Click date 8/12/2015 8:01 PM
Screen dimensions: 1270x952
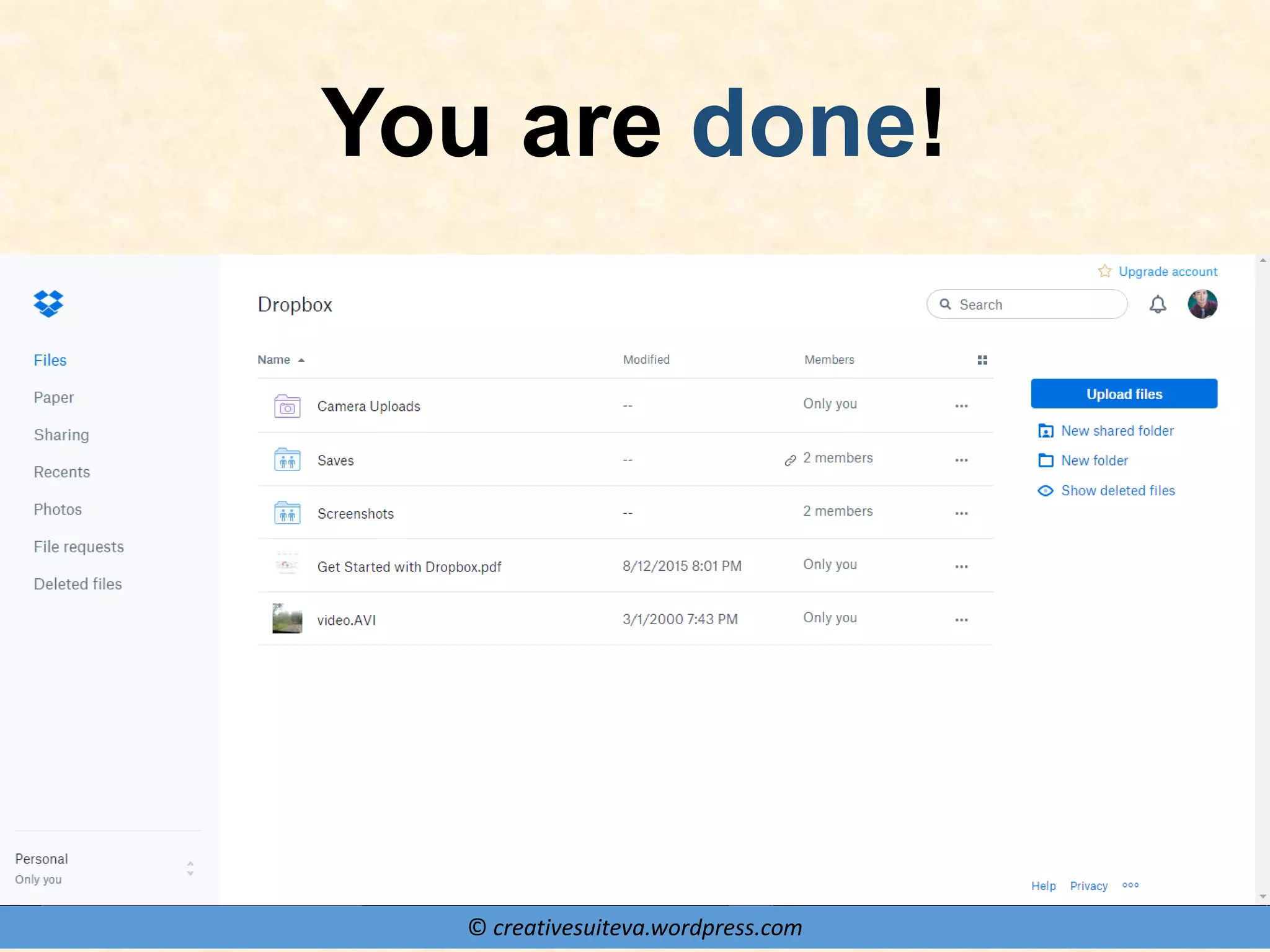[682, 566]
